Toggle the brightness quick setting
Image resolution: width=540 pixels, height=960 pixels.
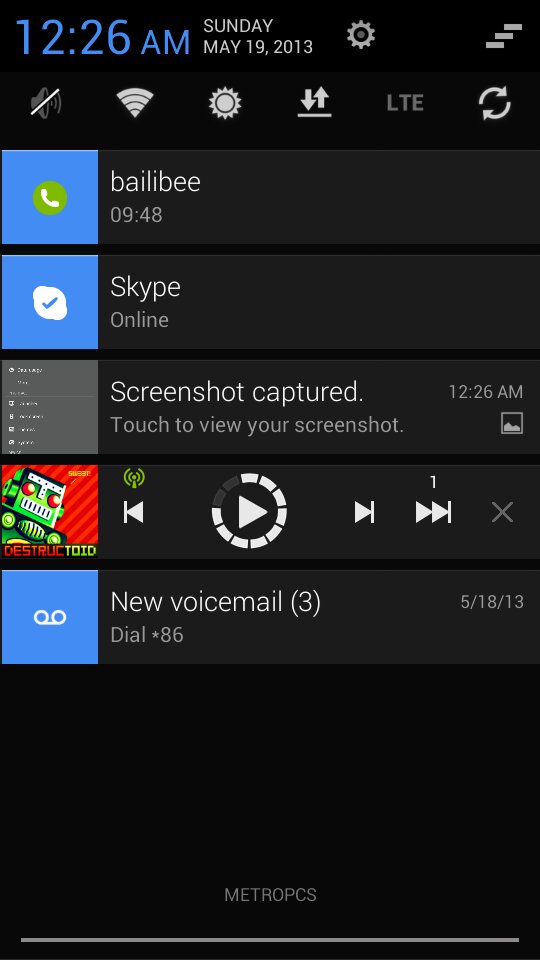tap(225, 102)
